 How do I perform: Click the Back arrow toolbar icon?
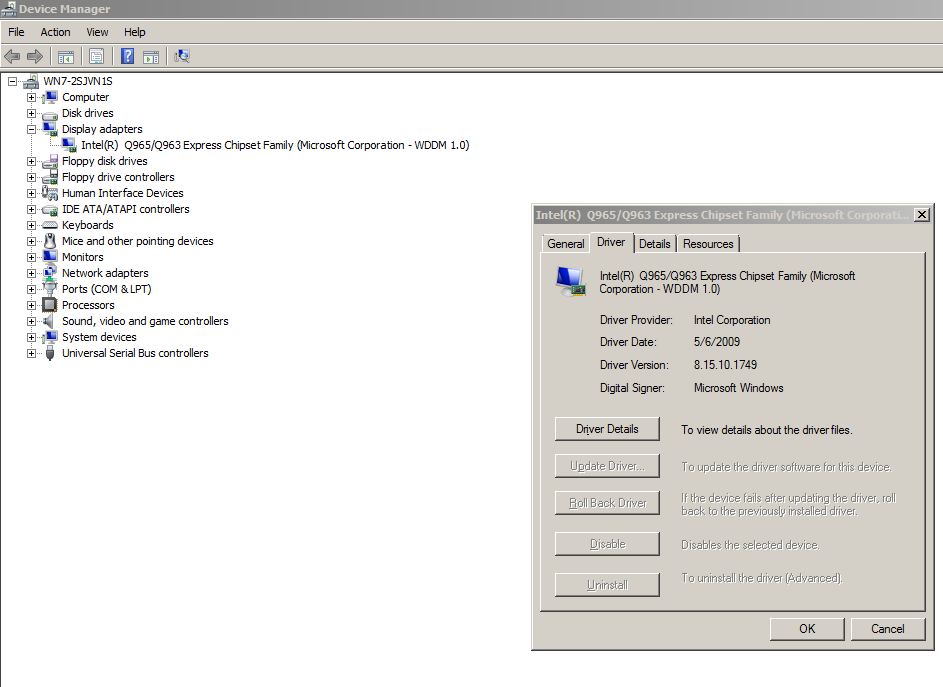(x=12, y=57)
